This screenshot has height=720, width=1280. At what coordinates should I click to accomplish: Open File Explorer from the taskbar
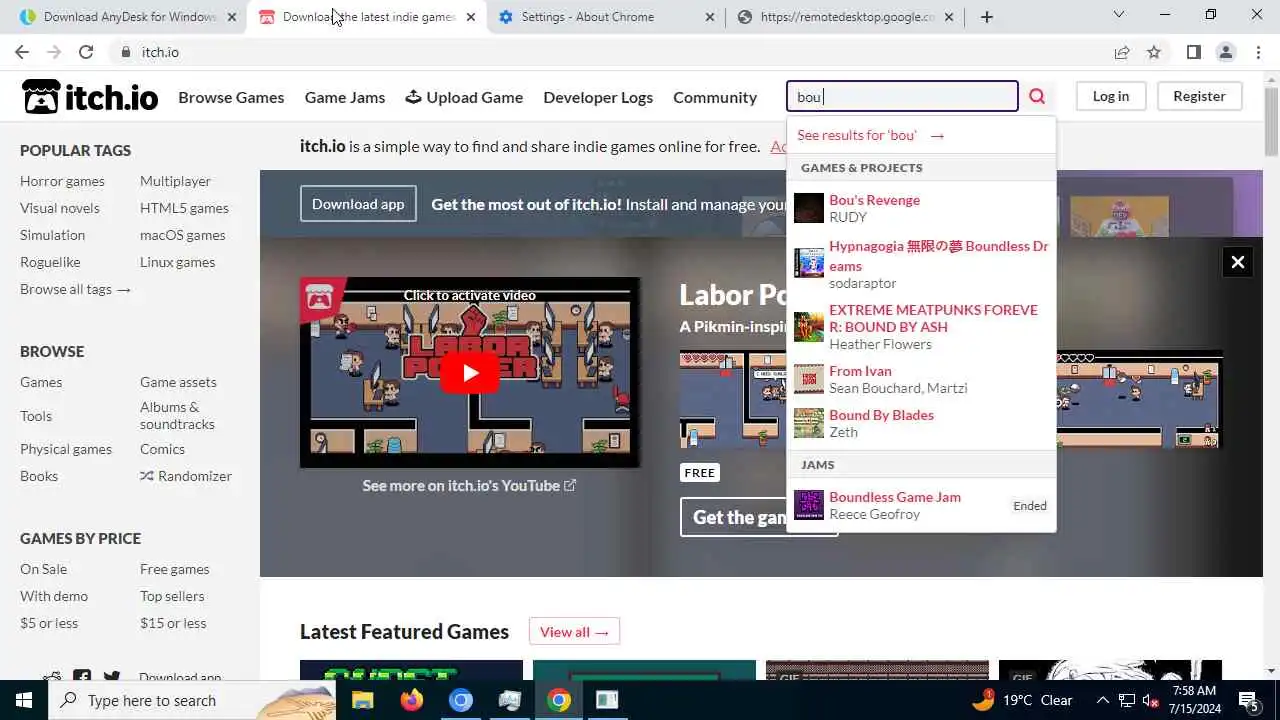click(x=362, y=700)
